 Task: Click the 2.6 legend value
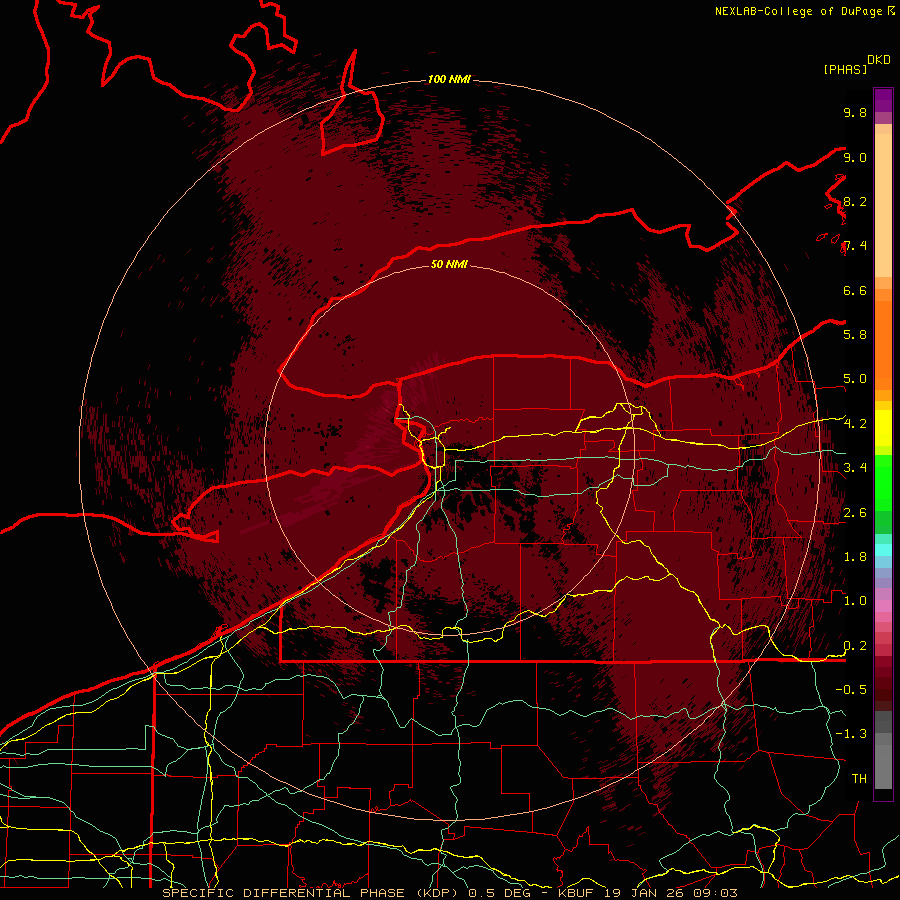[855, 513]
